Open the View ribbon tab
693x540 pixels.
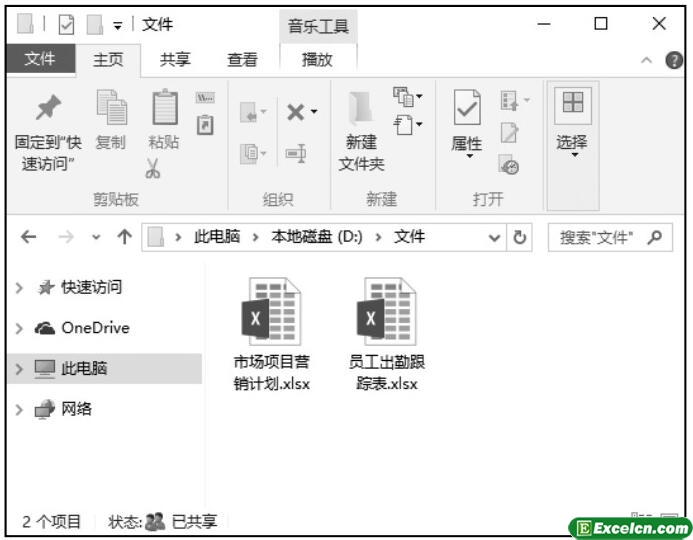tap(242, 60)
